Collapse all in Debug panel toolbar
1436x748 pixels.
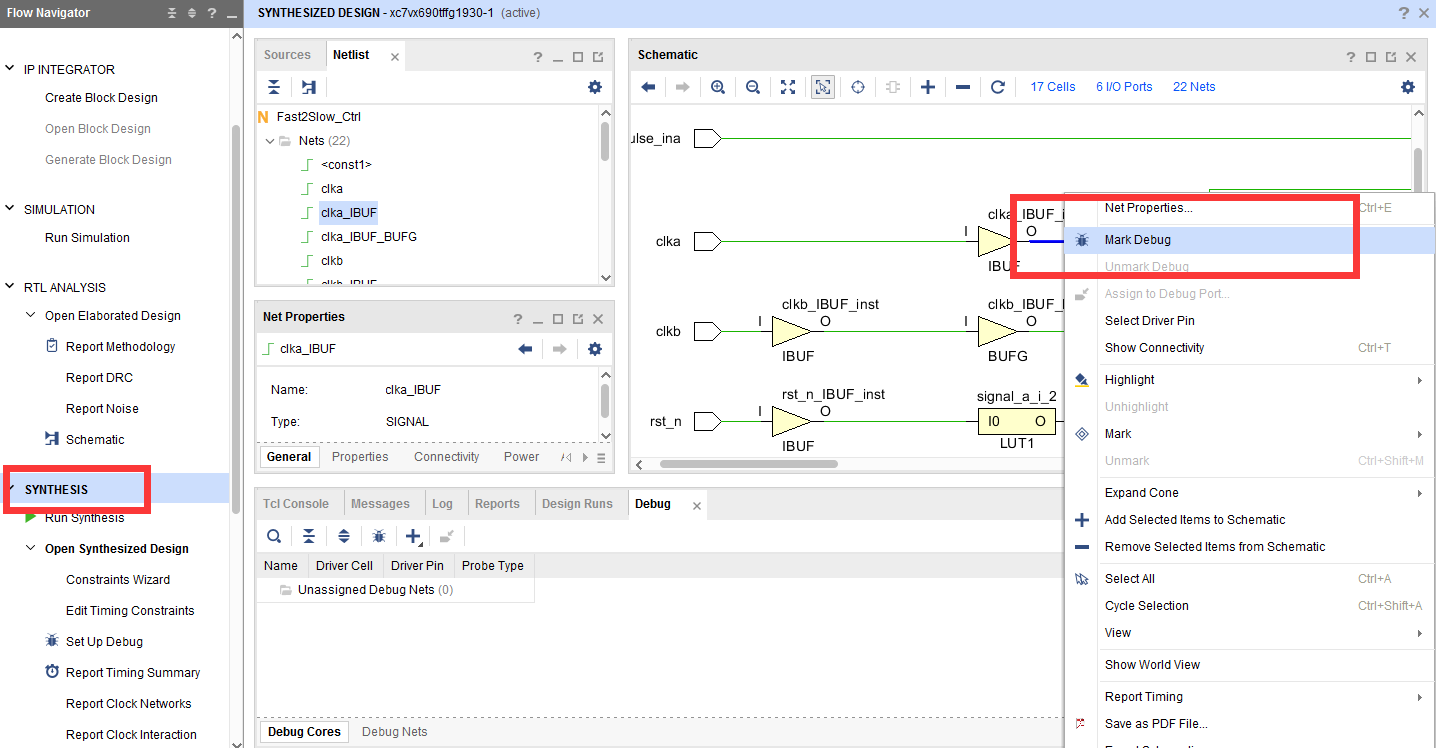pos(309,536)
